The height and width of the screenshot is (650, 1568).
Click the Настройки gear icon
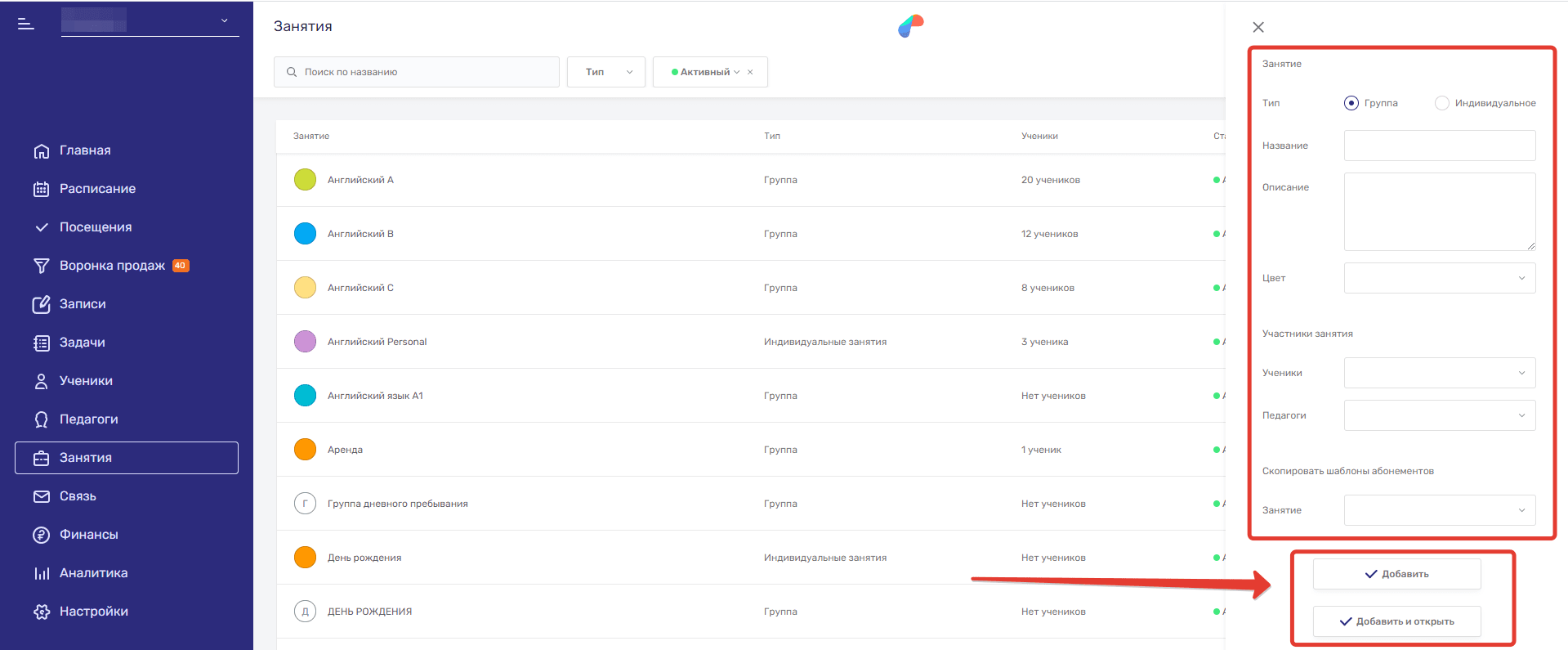point(42,612)
